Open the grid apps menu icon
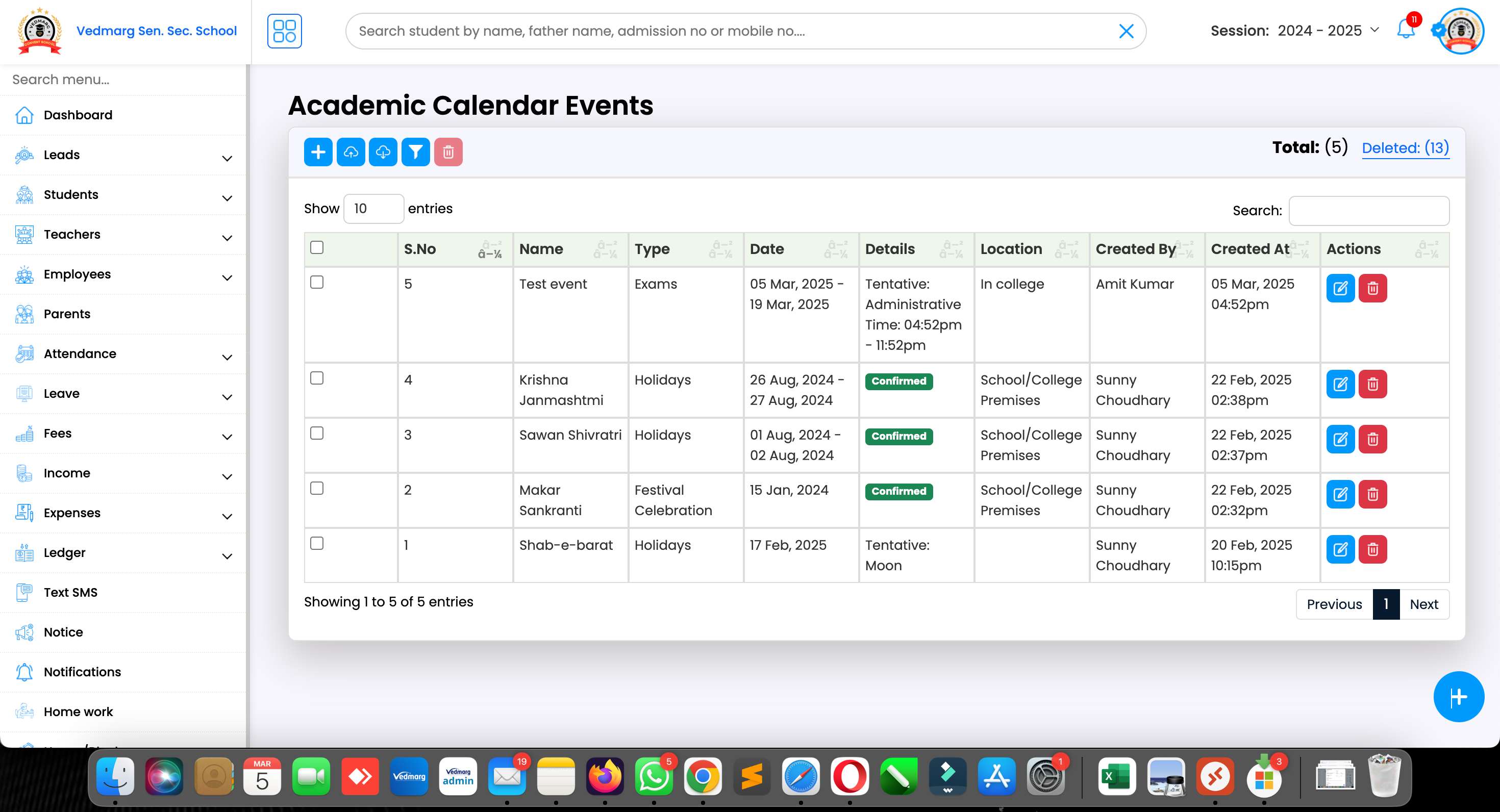Image resolution: width=1500 pixels, height=812 pixels. (x=284, y=31)
